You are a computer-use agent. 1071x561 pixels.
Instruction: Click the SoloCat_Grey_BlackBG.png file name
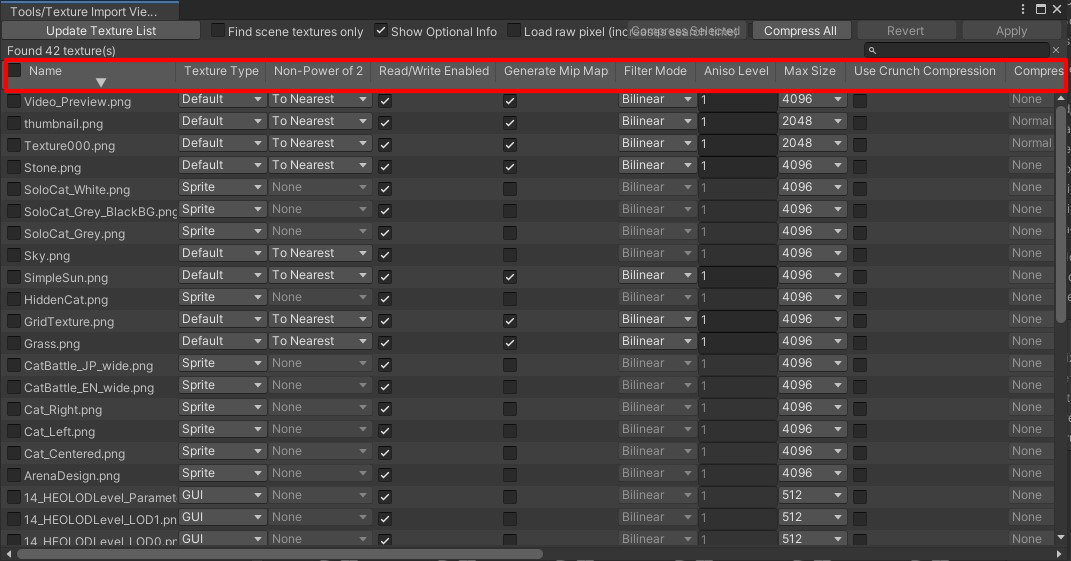coord(100,212)
